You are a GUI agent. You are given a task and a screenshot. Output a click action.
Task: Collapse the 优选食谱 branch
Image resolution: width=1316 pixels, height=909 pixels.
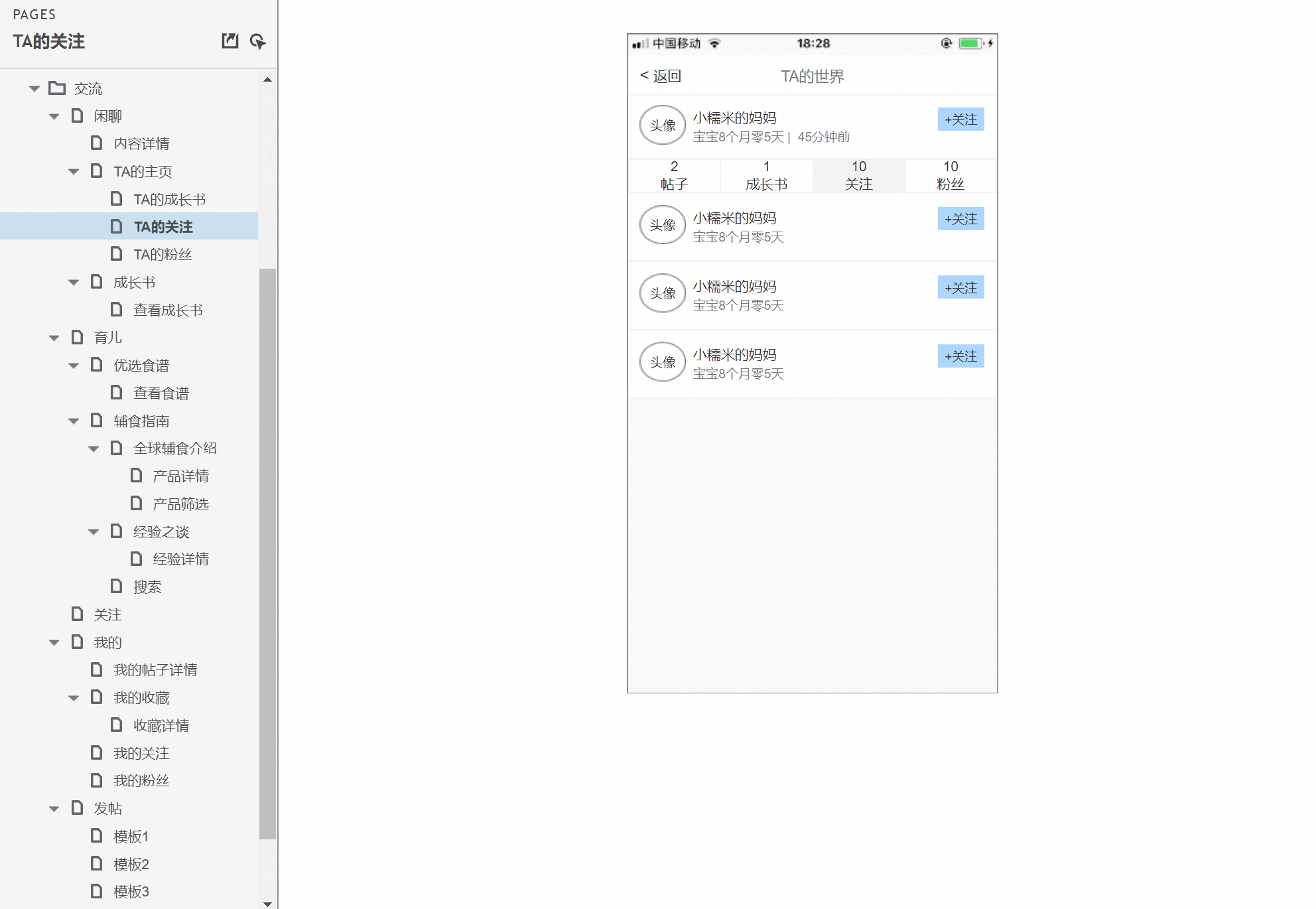74,366
